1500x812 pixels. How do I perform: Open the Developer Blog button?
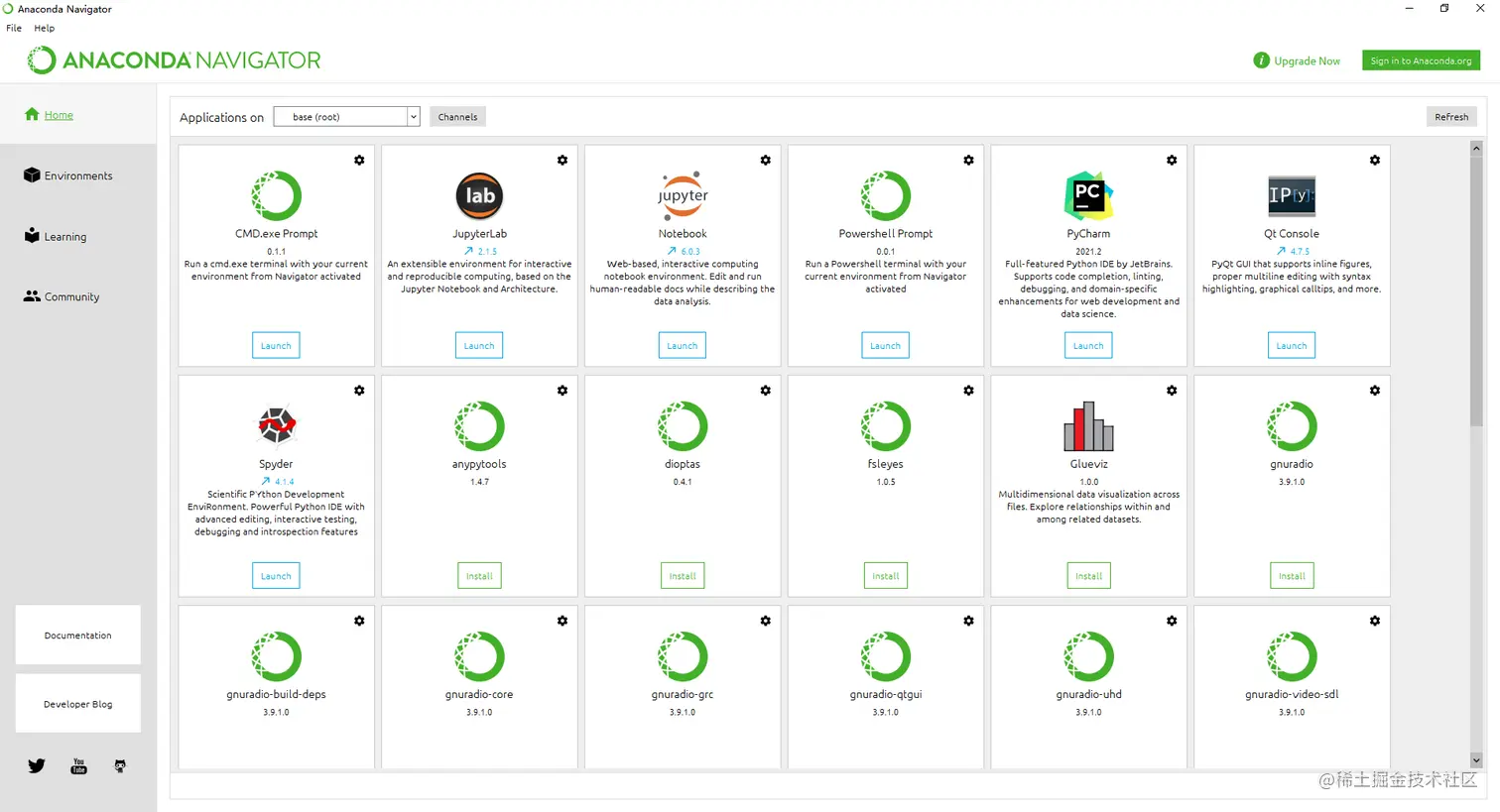(x=78, y=704)
